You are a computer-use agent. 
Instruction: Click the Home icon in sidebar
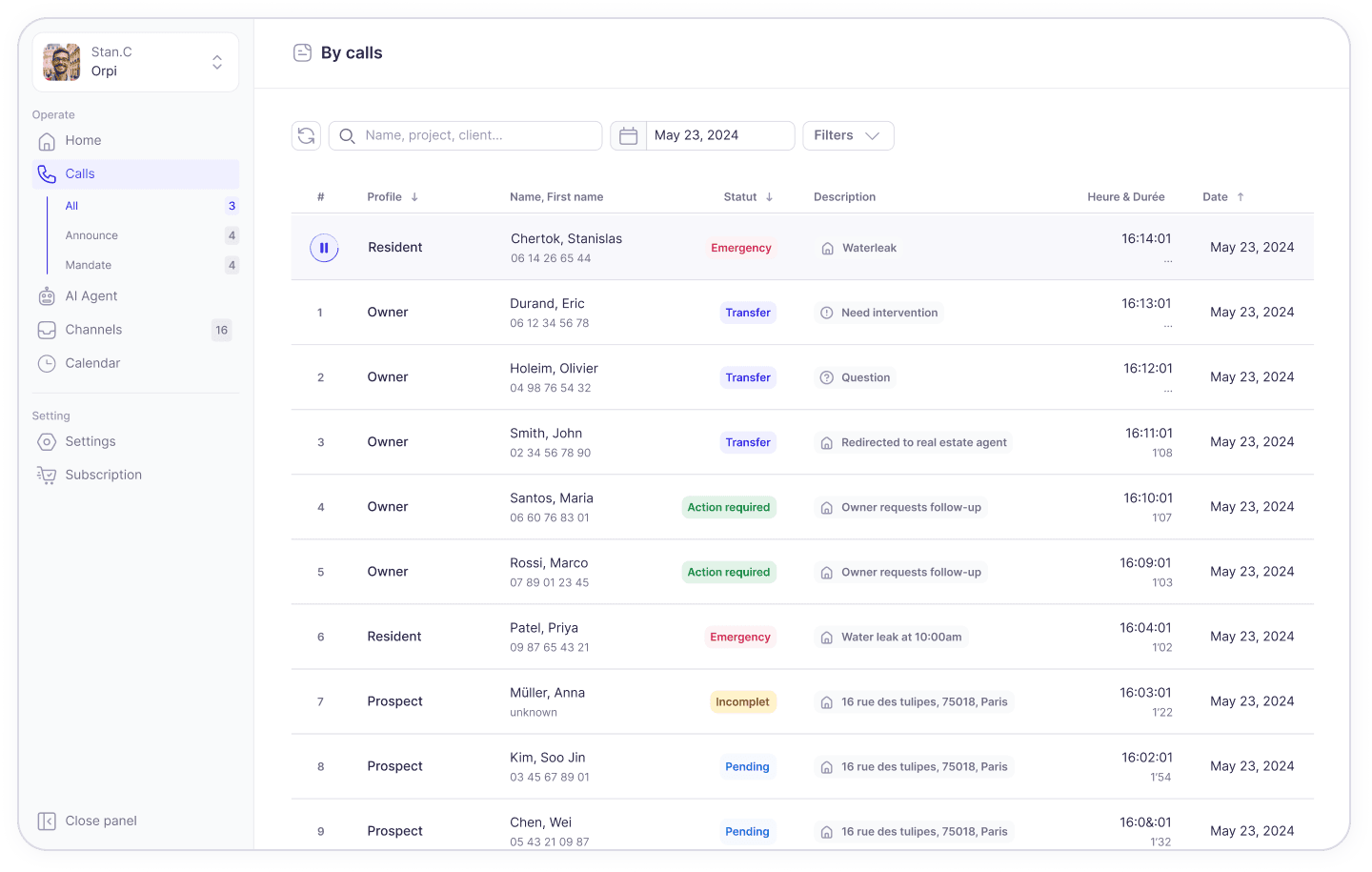pyautogui.click(x=47, y=141)
